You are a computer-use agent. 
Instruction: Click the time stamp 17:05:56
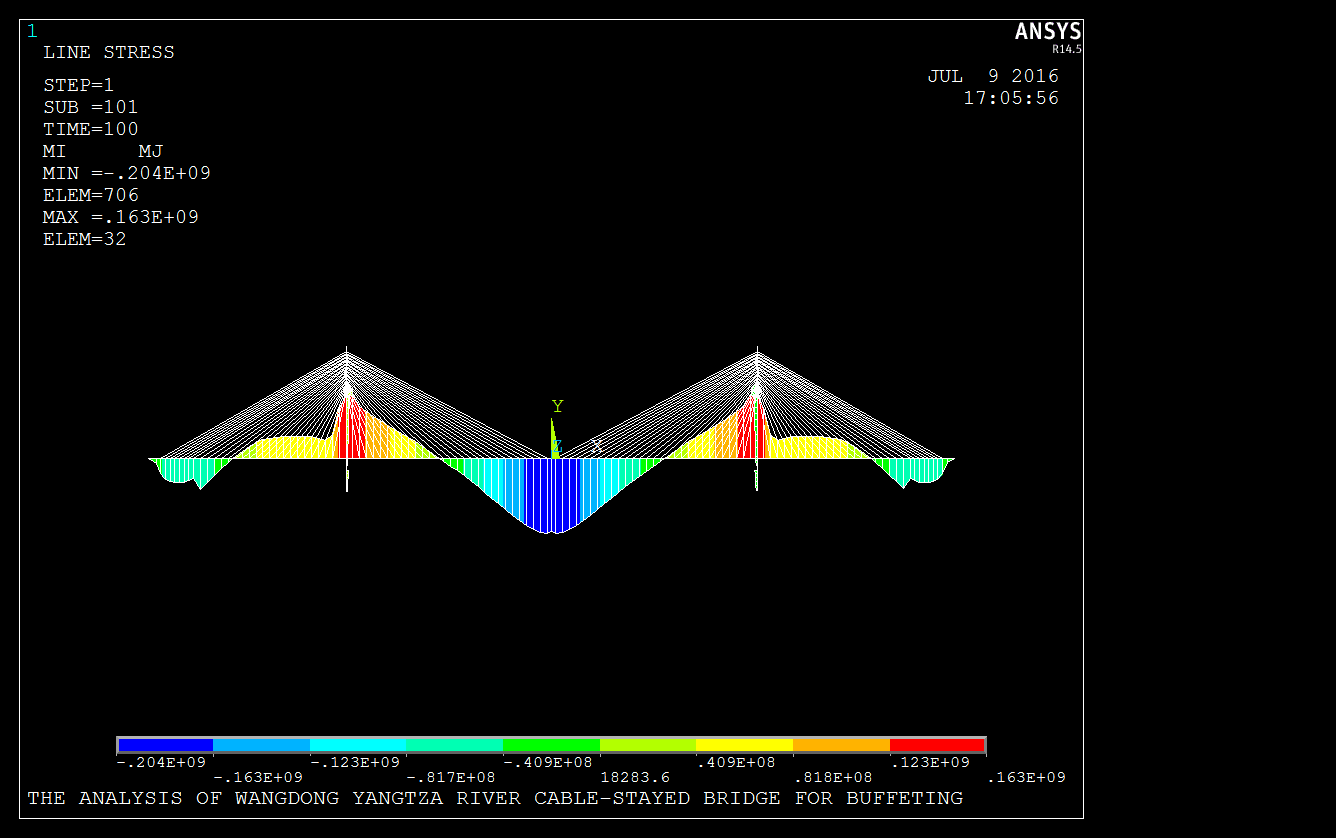(1011, 98)
